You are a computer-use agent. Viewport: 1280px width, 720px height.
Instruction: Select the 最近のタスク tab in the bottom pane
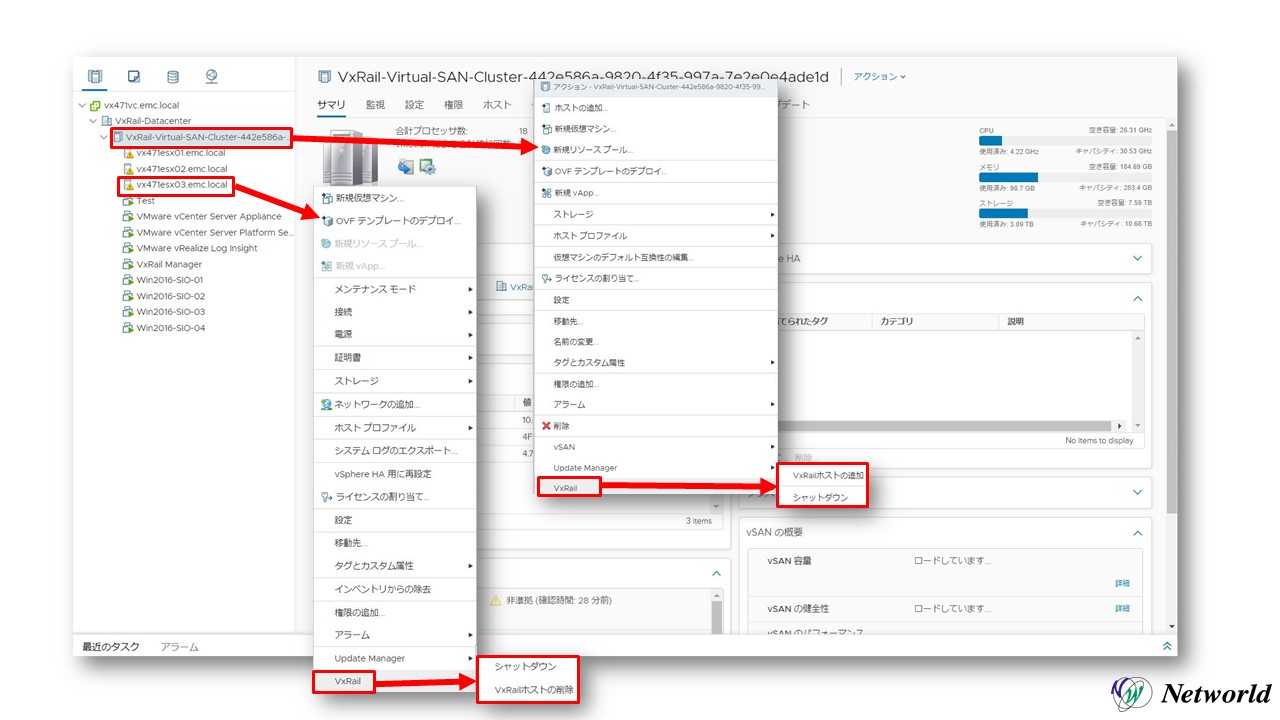[111, 647]
